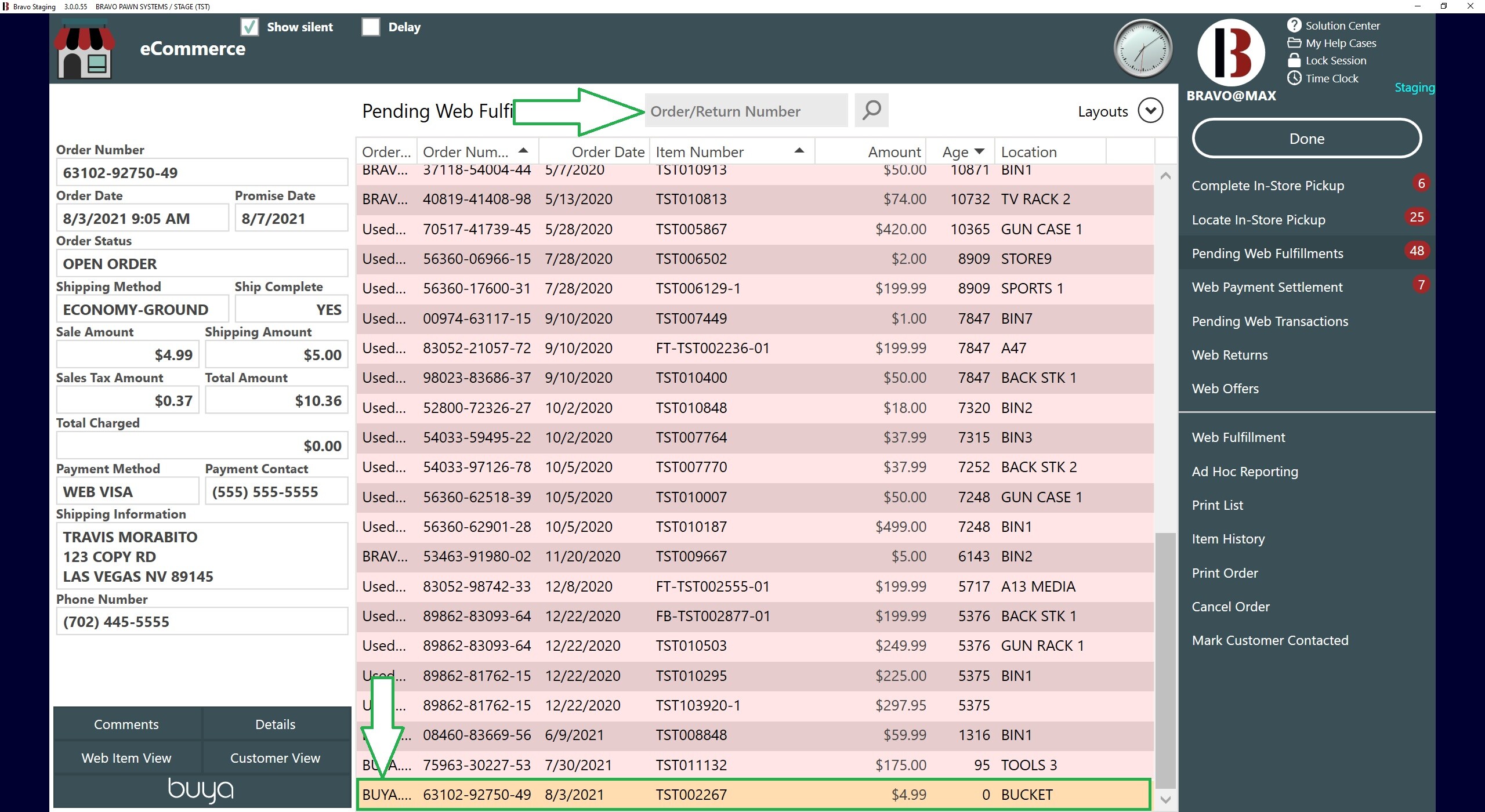Click Web Fulfillment action
1485x812 pixels.
[1238, 437]
